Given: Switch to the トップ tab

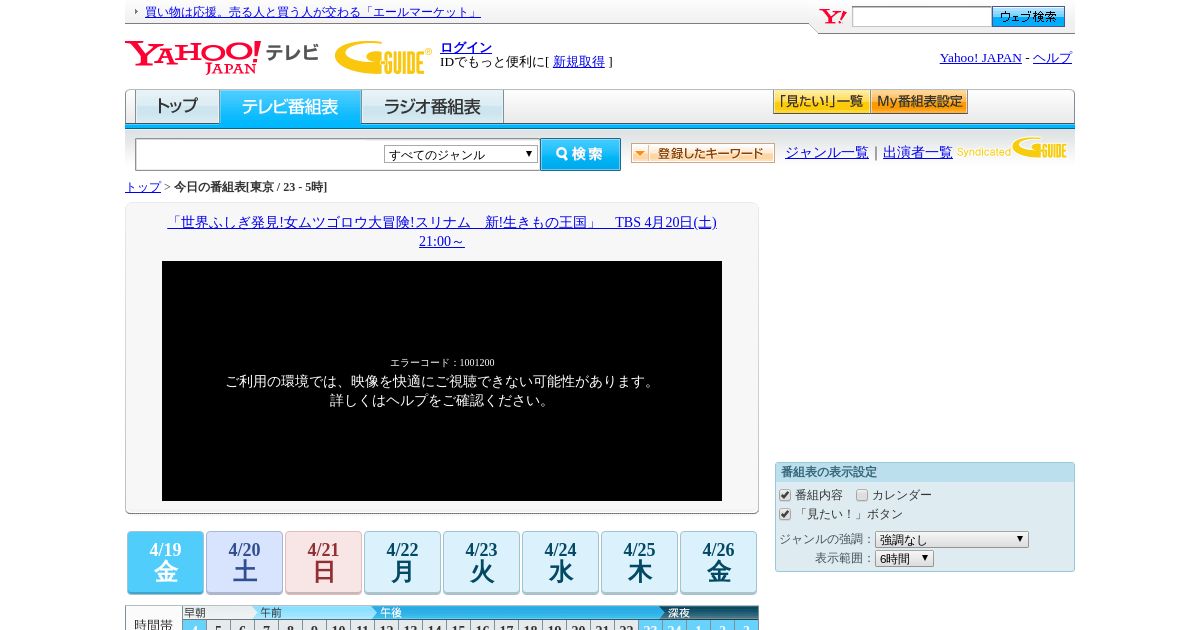Looking at the screenshot, I should click(177, 107).
